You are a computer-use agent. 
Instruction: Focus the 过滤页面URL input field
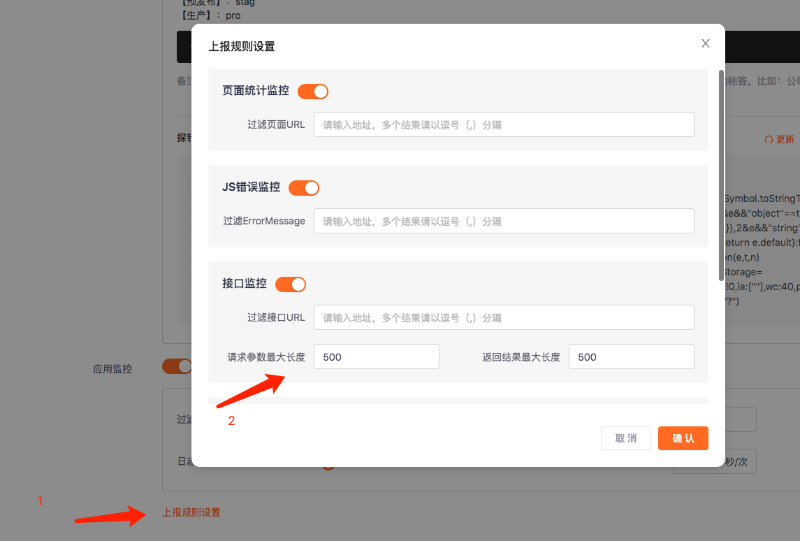[504, 125]
